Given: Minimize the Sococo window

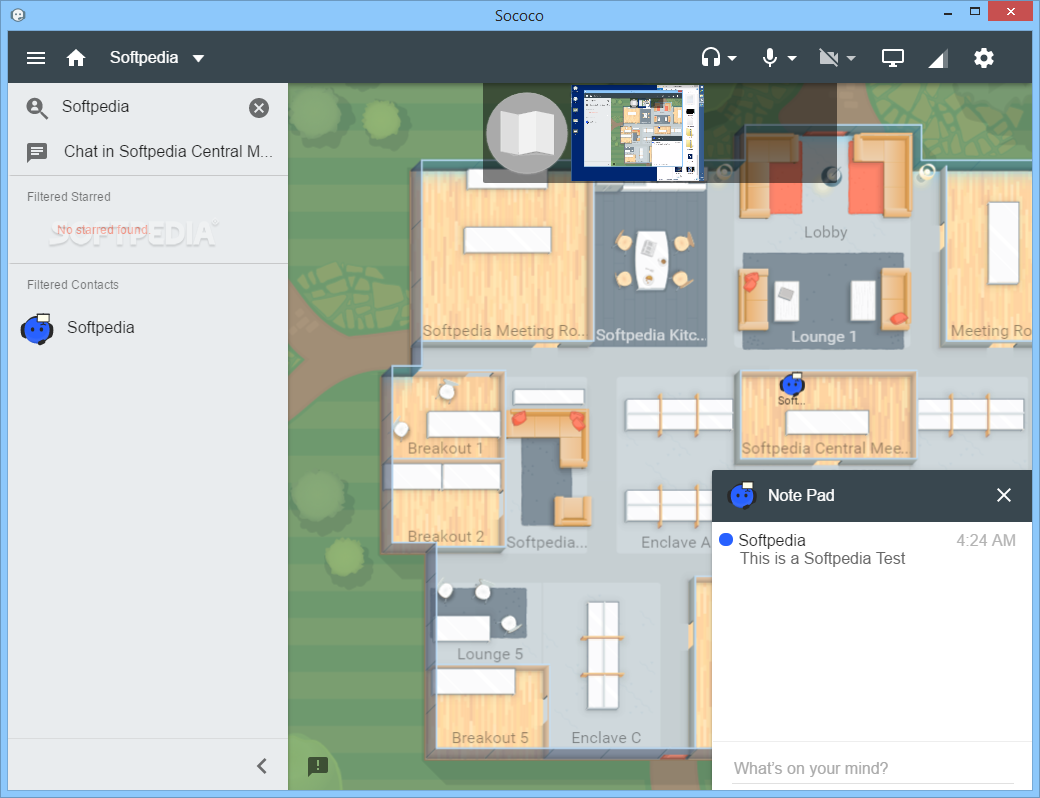Looking at the screenshot, I should (948, 13).
